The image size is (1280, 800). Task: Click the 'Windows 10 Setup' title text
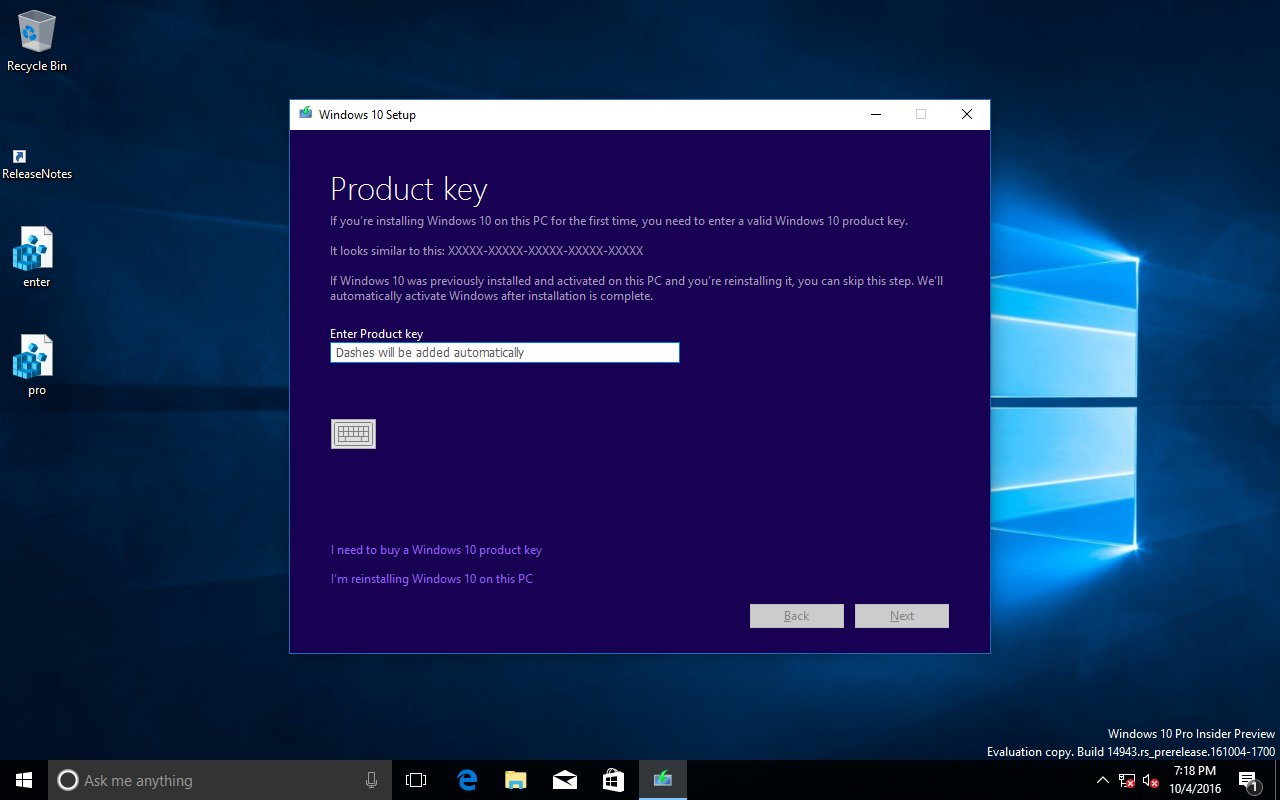click(x=367, y=114)
